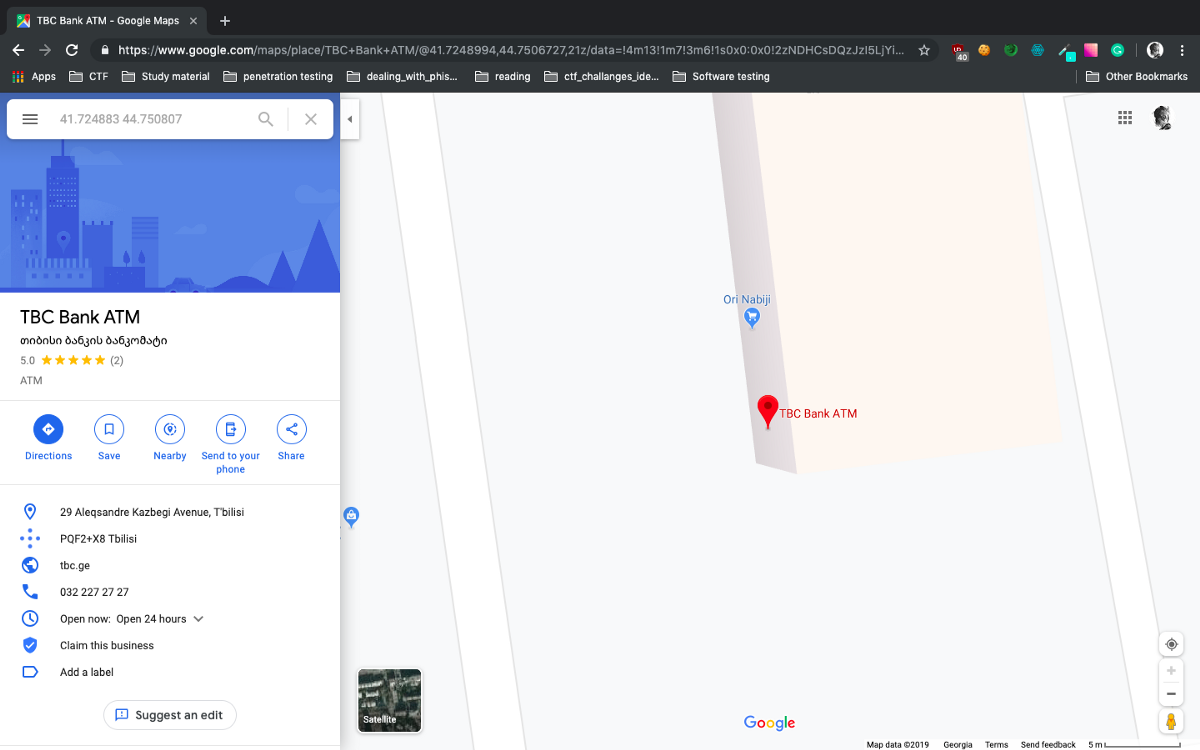Open the blue web extension icon
Image resolution: width=1200 pixels, height=750 pixels.
coord(1038,50)
